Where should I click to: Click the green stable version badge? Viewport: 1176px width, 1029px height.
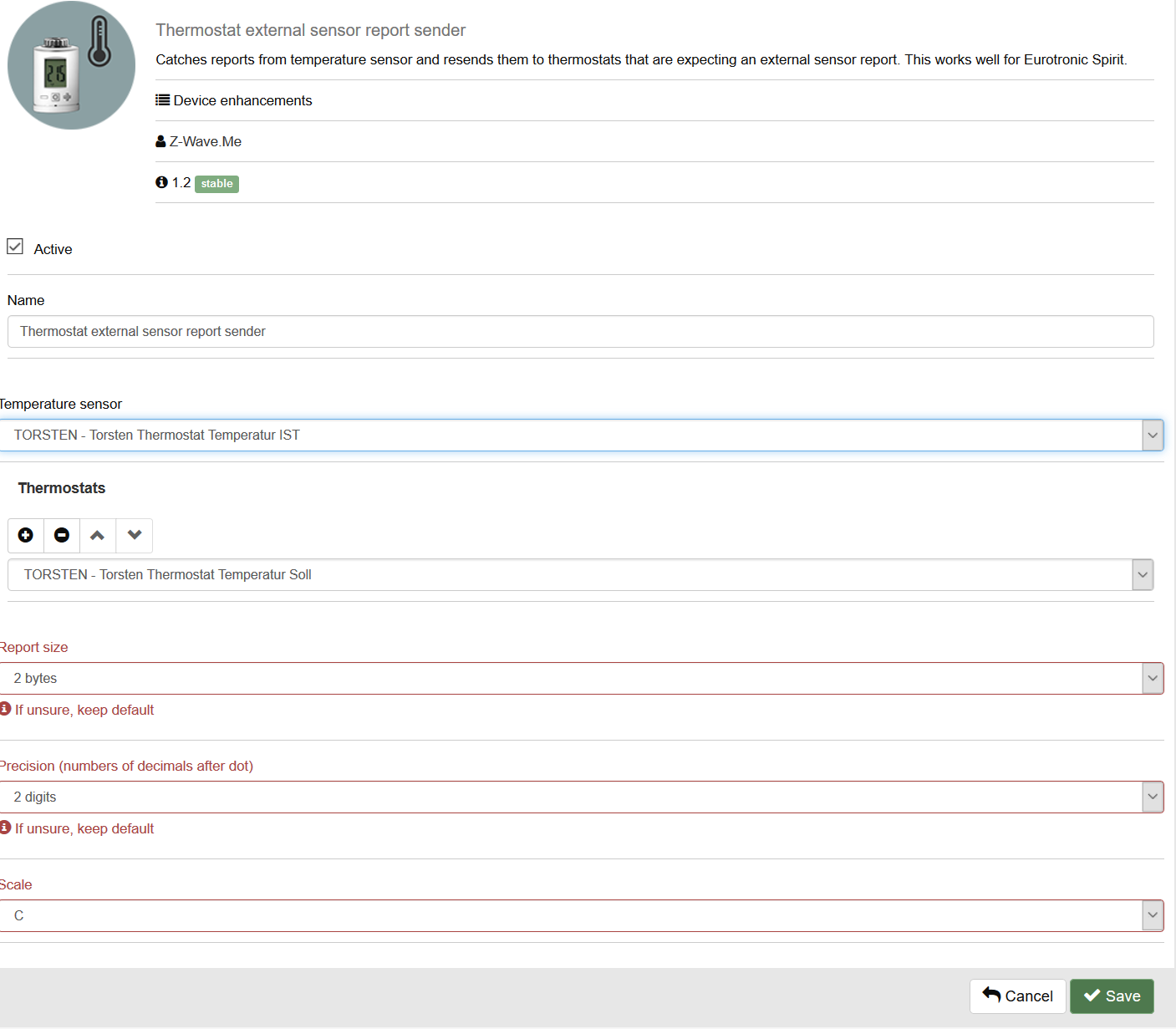216,184
